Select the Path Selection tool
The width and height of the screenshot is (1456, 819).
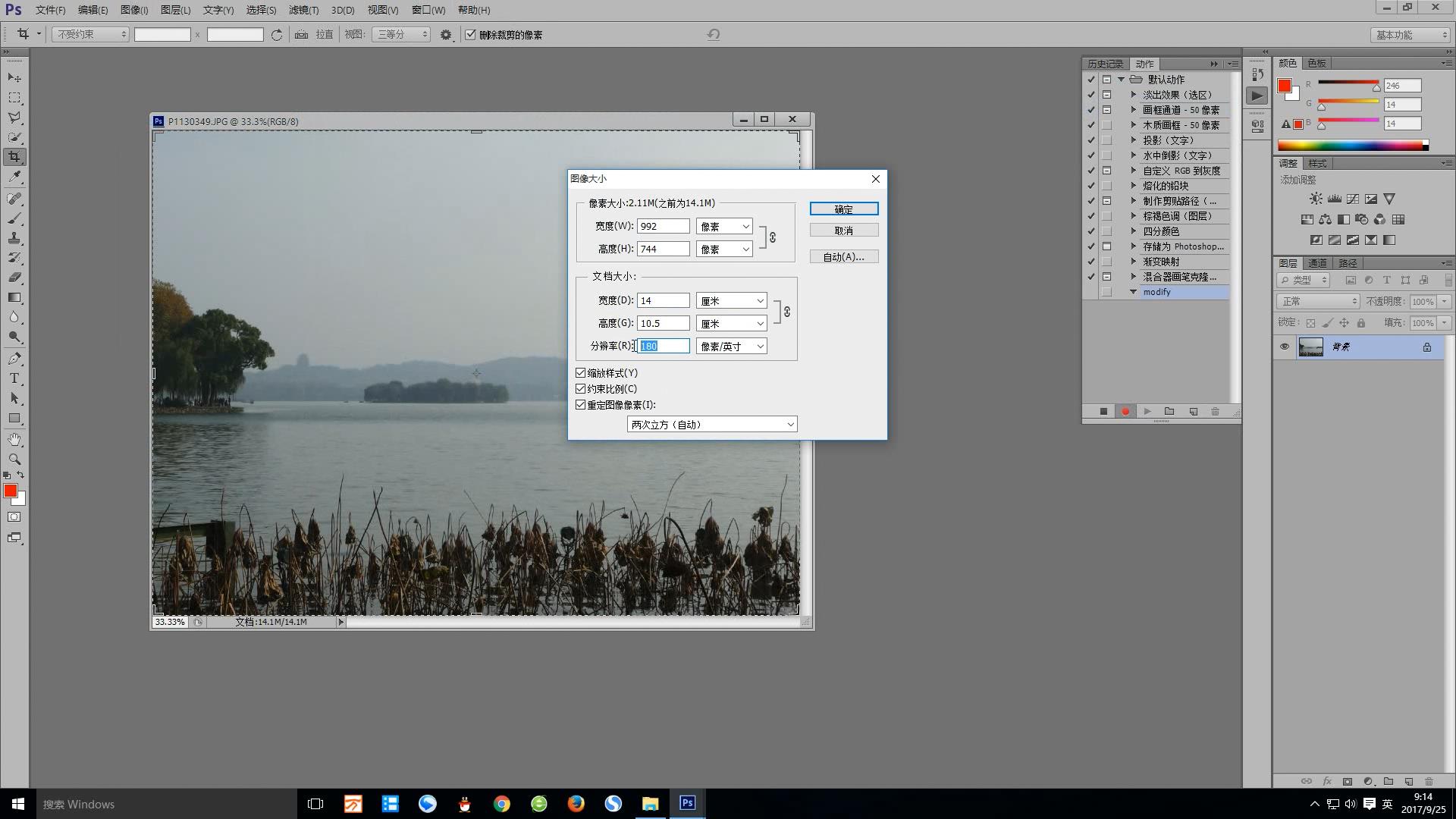[x=14, y=398]
